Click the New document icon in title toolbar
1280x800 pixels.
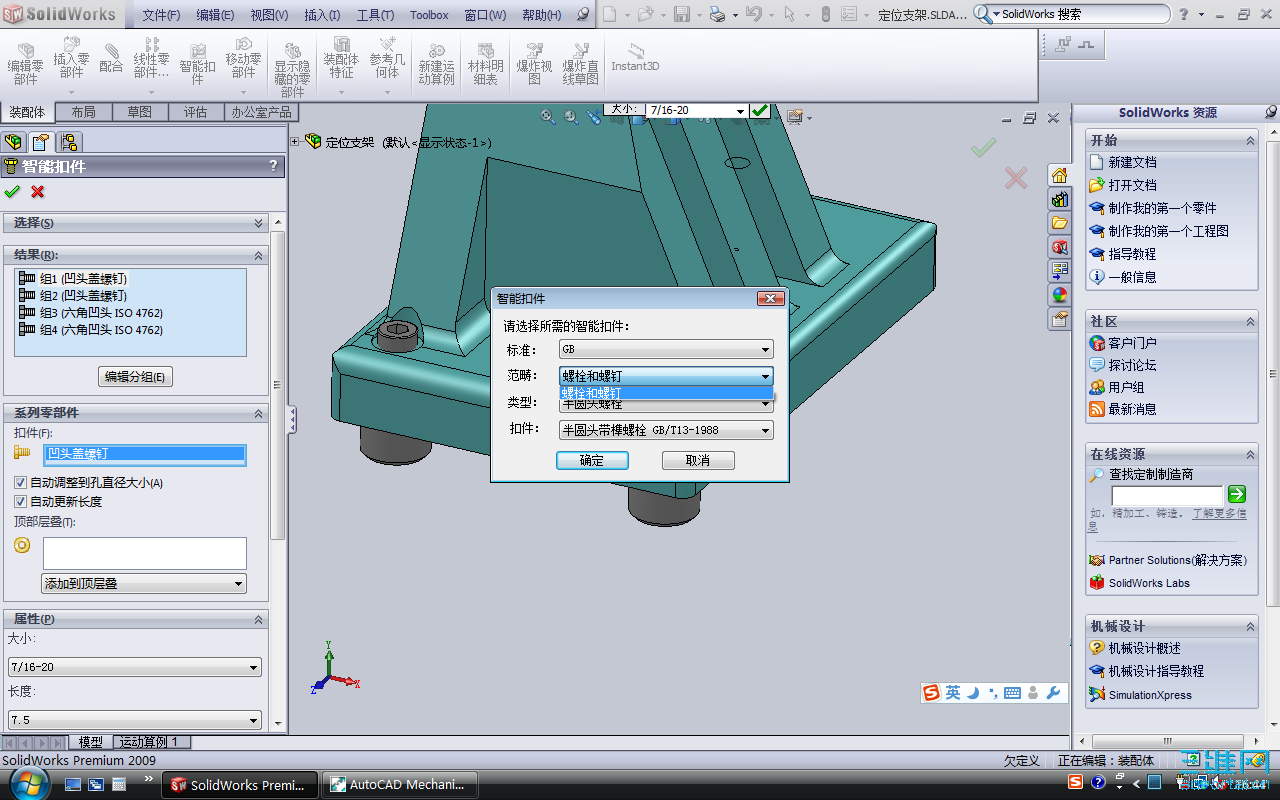coord(610,14)
